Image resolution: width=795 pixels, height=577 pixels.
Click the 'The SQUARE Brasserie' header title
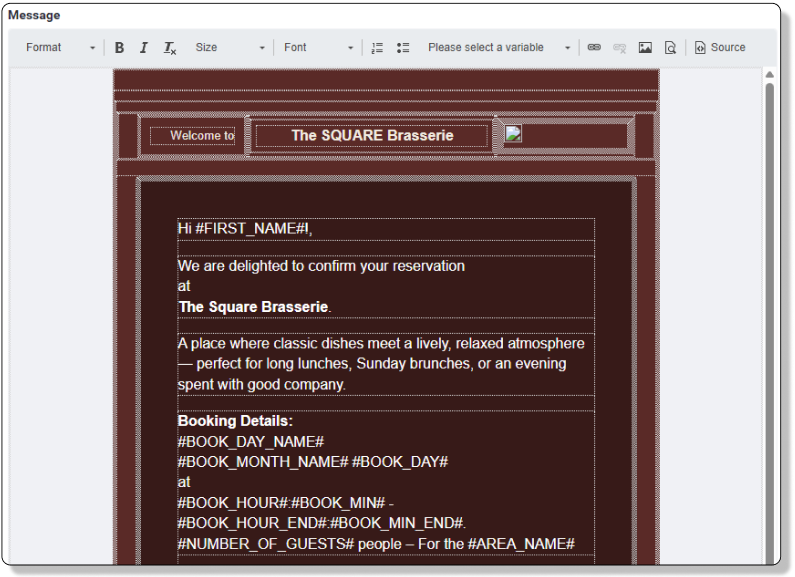pyautogui.click(x=372, y=136)
